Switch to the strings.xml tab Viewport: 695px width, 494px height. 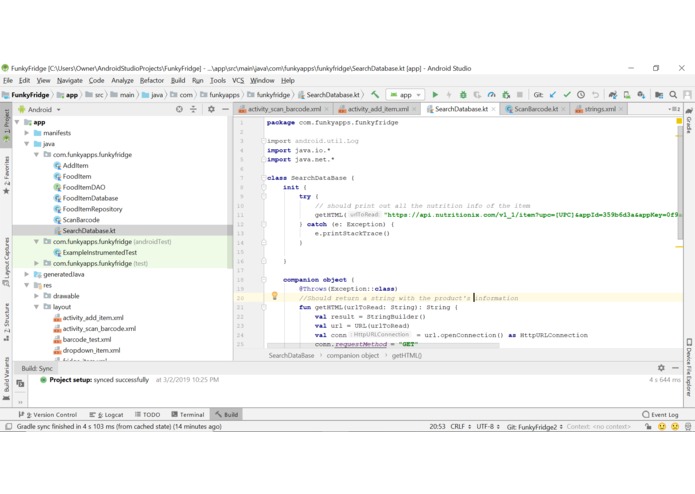pos(599,109)
